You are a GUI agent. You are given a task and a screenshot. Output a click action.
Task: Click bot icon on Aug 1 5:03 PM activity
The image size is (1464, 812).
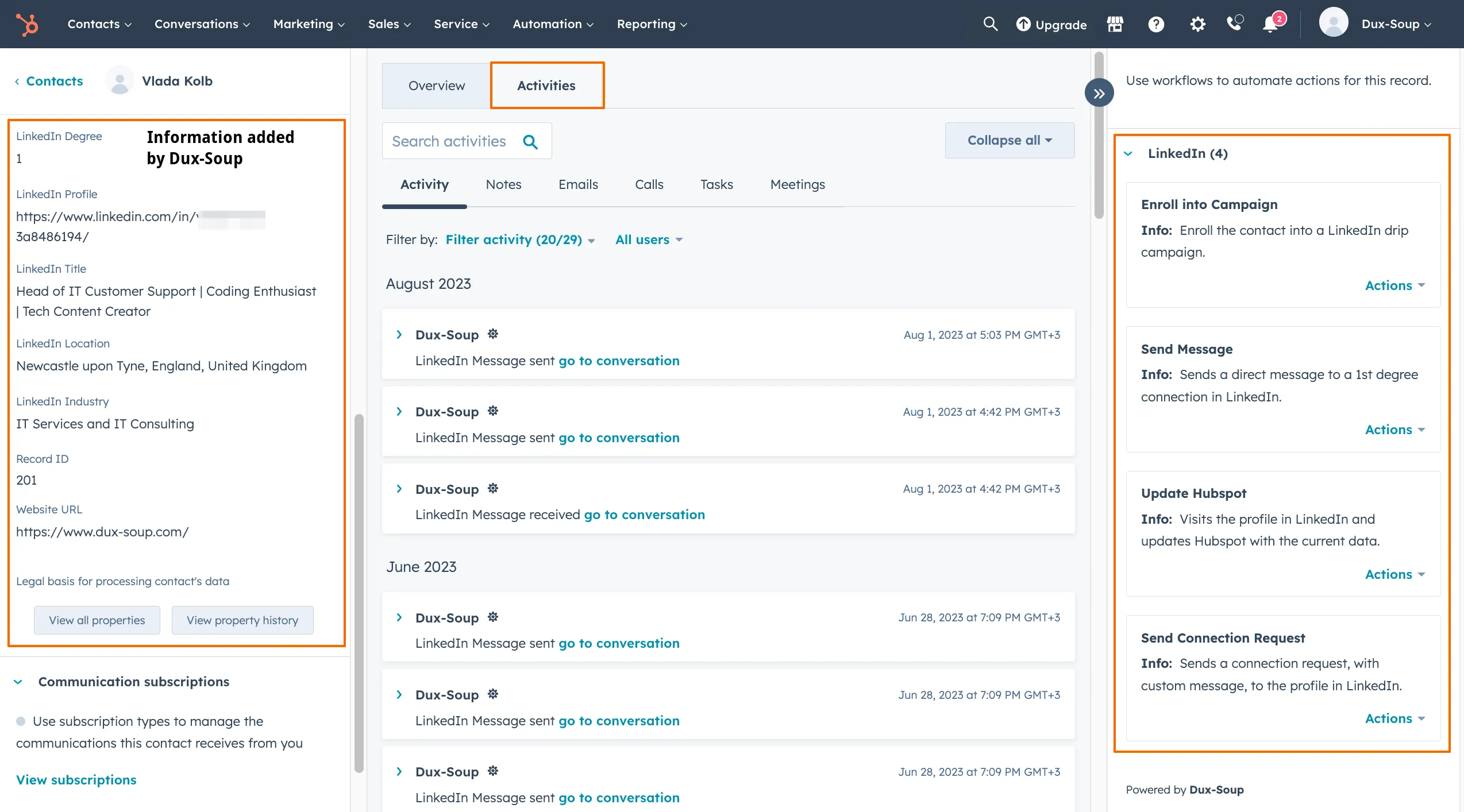493,334
